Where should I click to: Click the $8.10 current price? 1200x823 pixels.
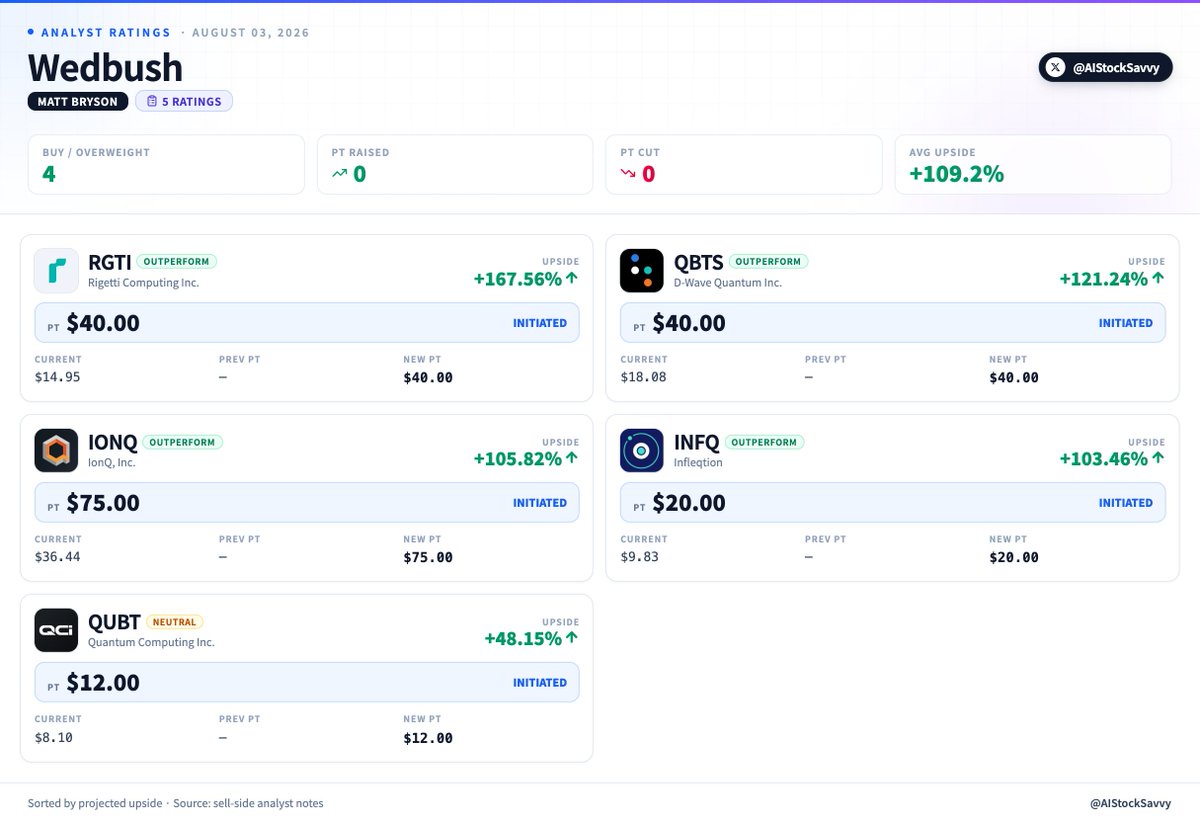(54, 738)
